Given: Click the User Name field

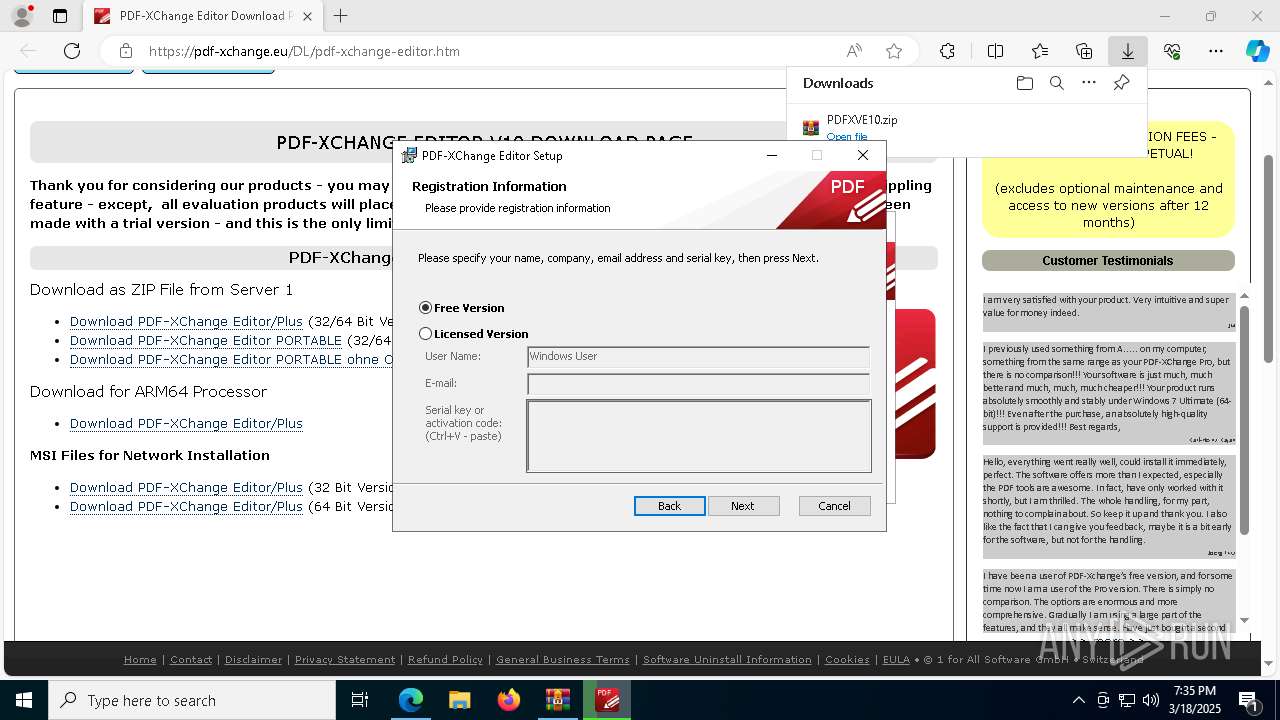Looking at the screenshot, I should point(698,357).
